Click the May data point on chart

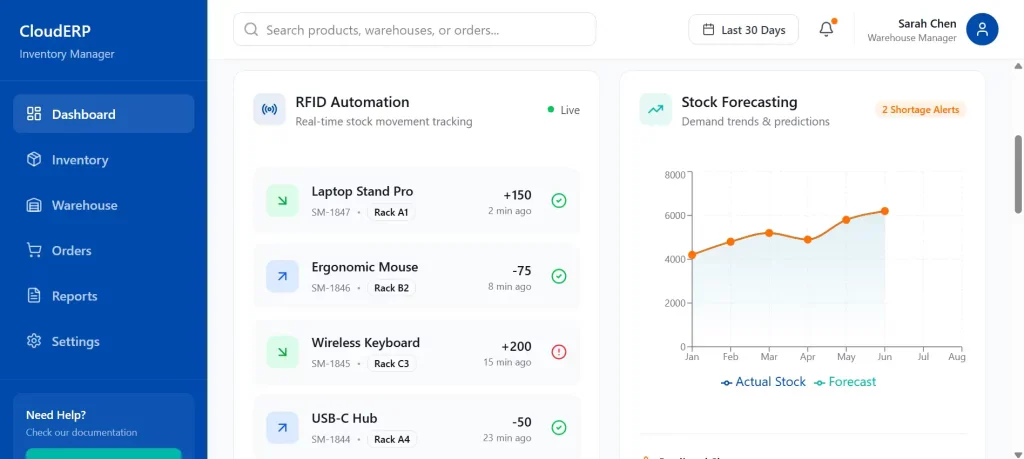click(x=846, y=220)
